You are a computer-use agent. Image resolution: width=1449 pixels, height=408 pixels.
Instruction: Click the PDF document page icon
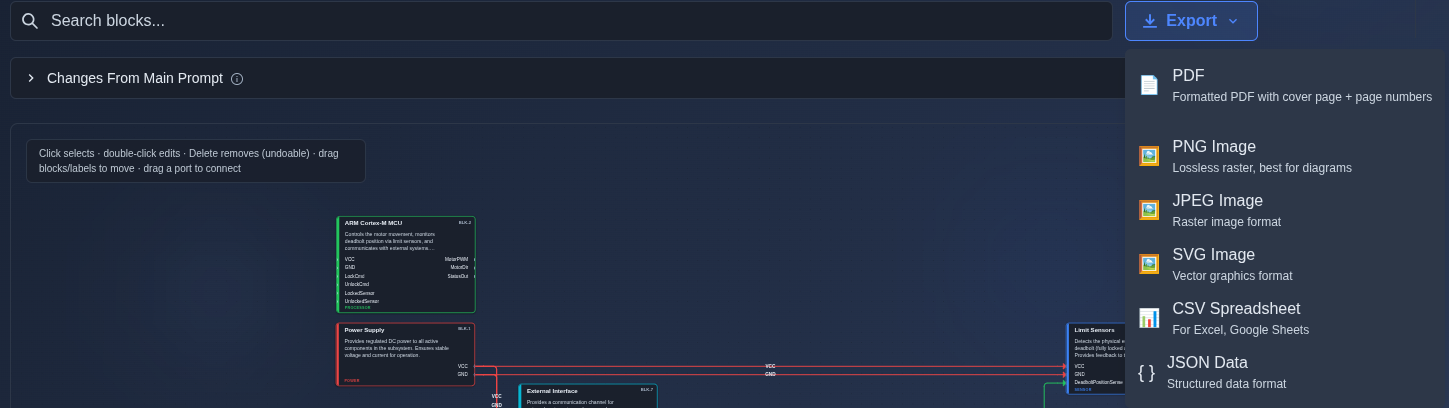tap(1149, 85)
